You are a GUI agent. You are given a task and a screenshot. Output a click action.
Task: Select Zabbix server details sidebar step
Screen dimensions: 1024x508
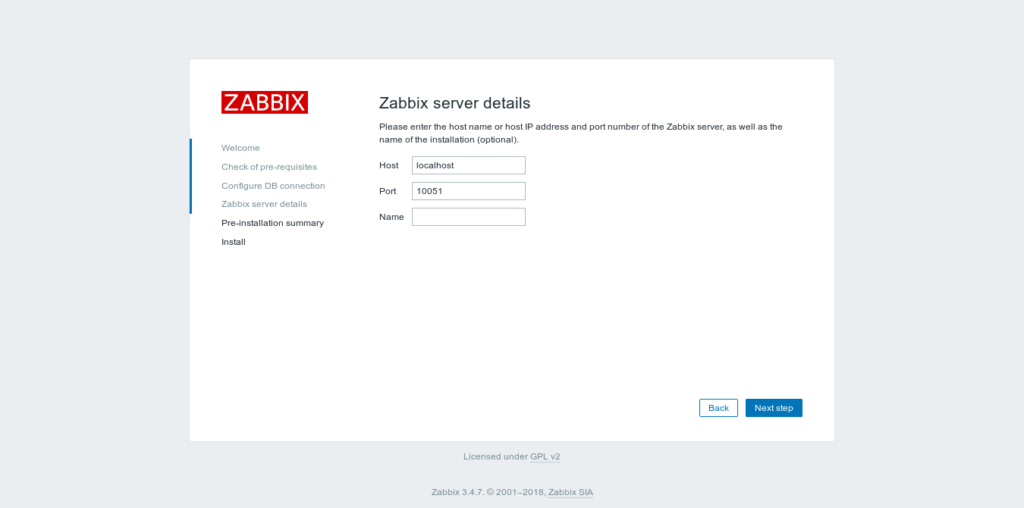point(264,204)
